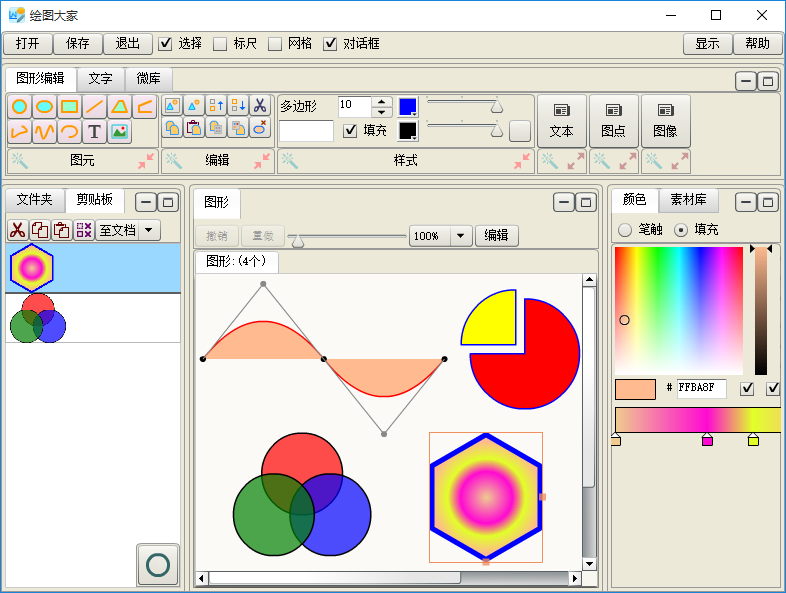Select the insert image tool
The width and height of the screenshot is (786, 593).
pos(119,132)
